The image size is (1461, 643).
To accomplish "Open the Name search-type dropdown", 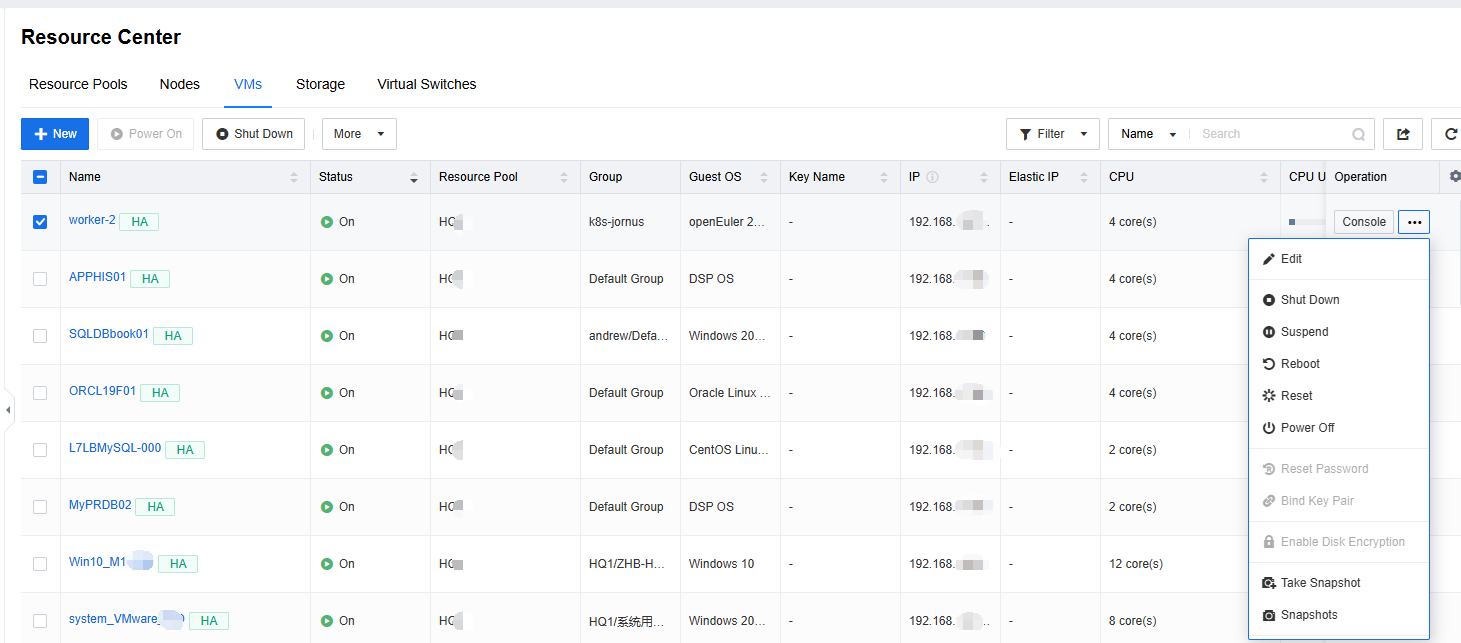I will pyautogui.click(x=1148, y=134).
